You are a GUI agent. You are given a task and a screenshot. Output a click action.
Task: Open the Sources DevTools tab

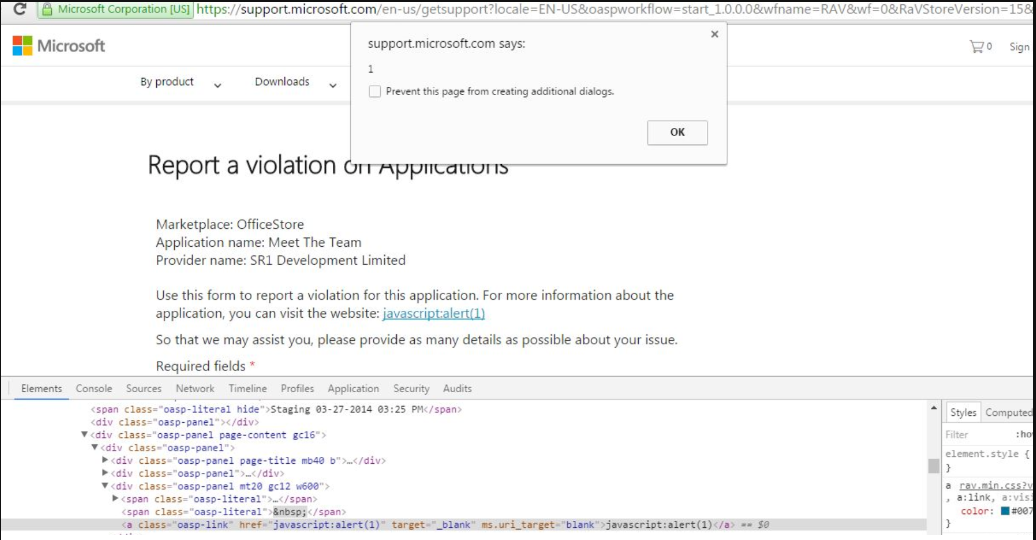point(143,389)
